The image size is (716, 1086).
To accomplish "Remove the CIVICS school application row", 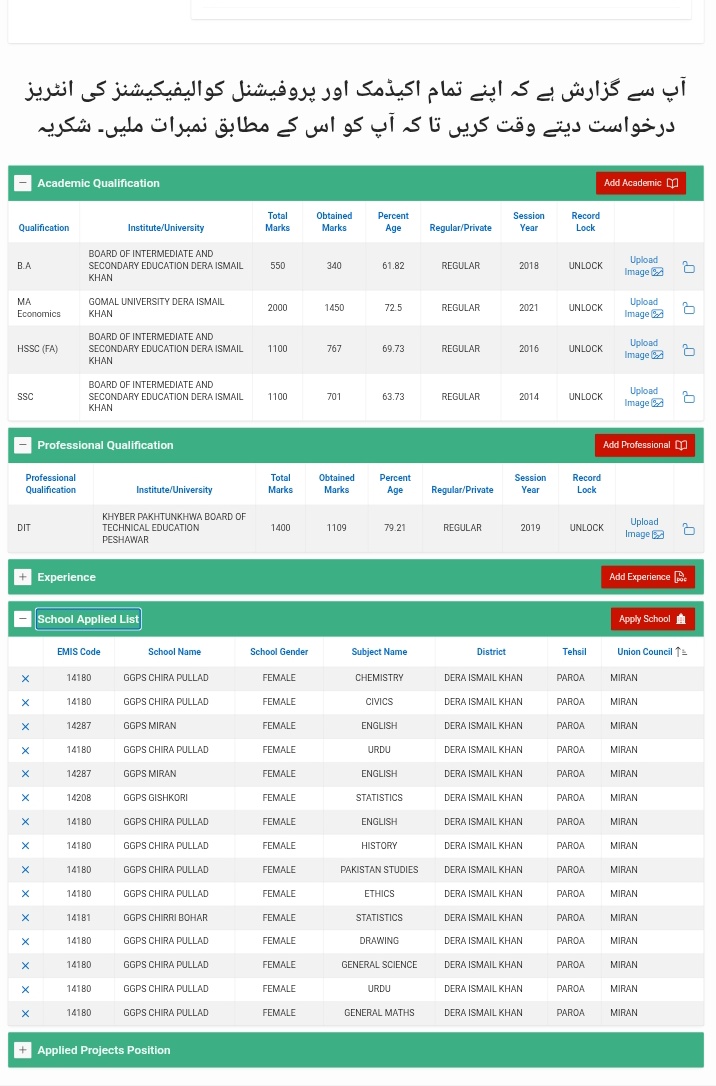I will 26,702.
